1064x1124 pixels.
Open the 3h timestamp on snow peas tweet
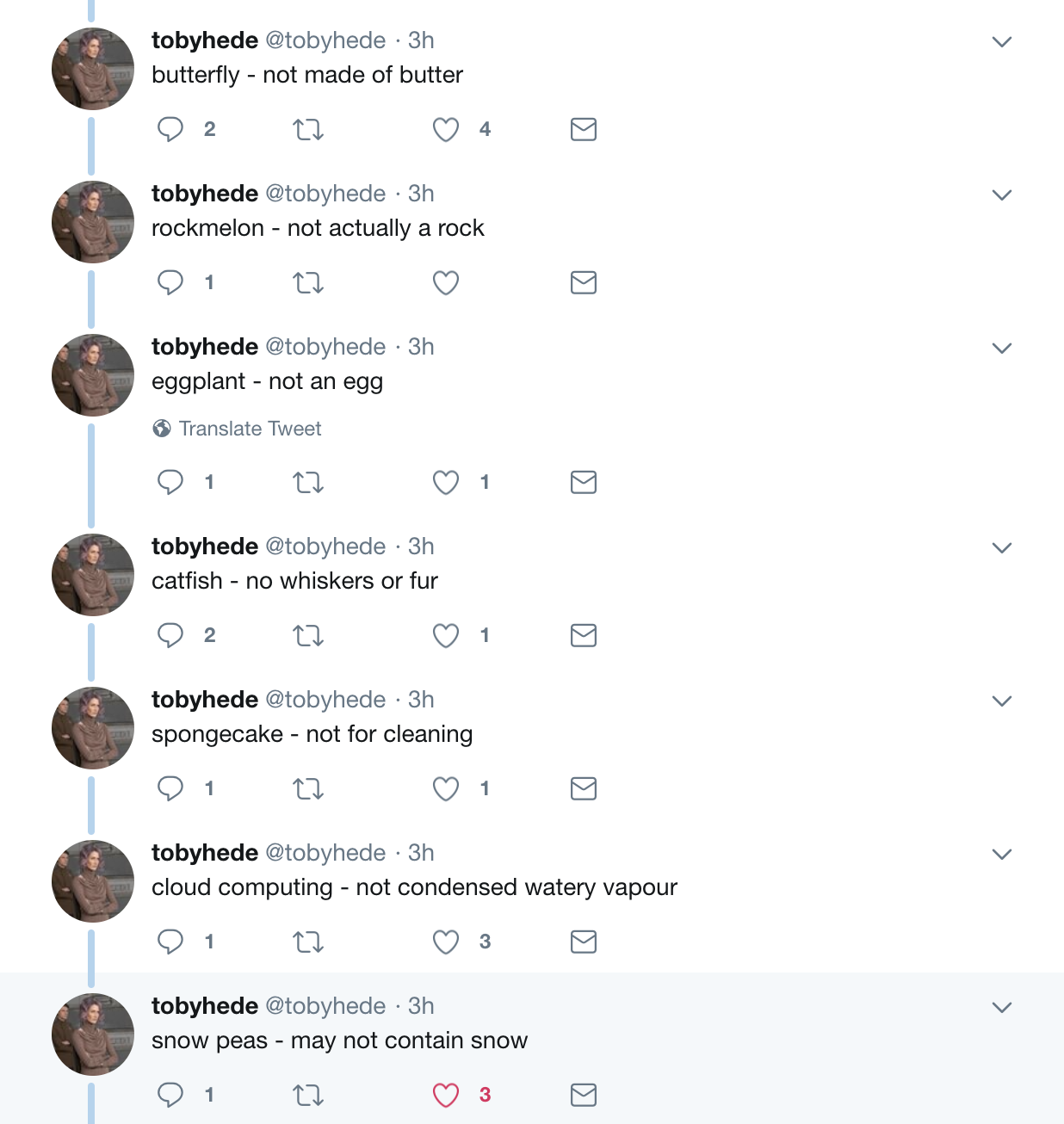tap(421, 1006)
